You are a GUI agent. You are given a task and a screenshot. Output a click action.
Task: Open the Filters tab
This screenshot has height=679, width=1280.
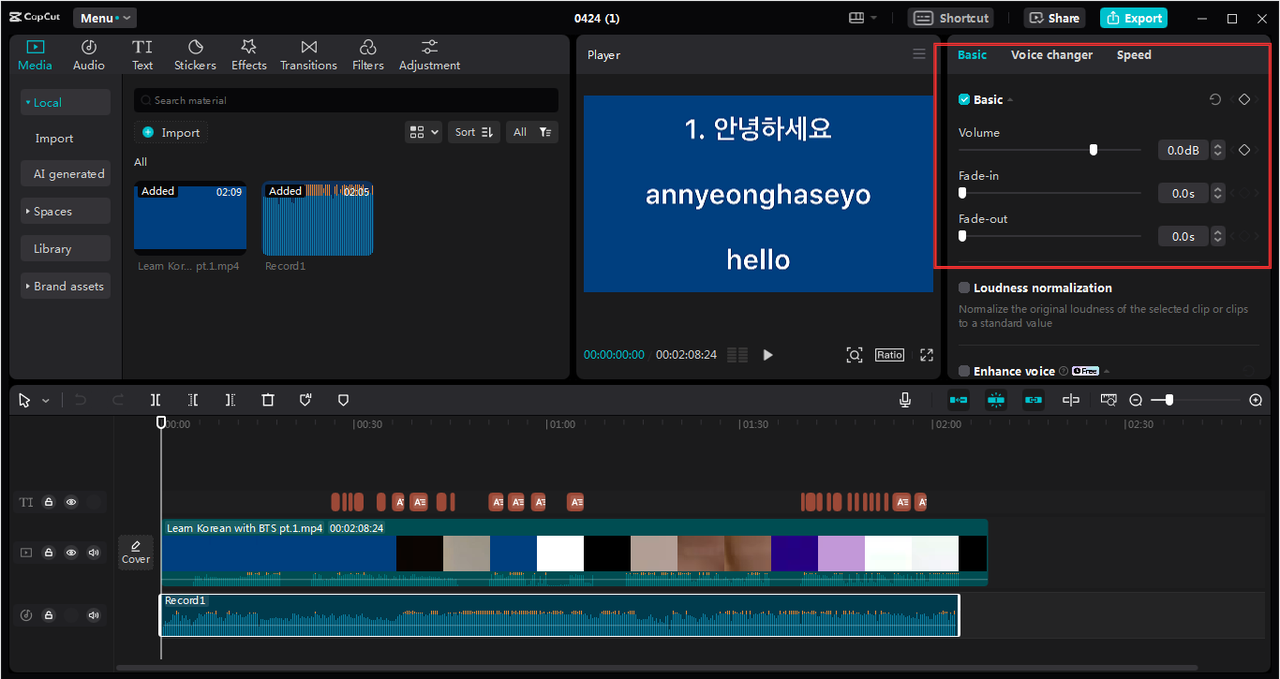pos(368,55)
